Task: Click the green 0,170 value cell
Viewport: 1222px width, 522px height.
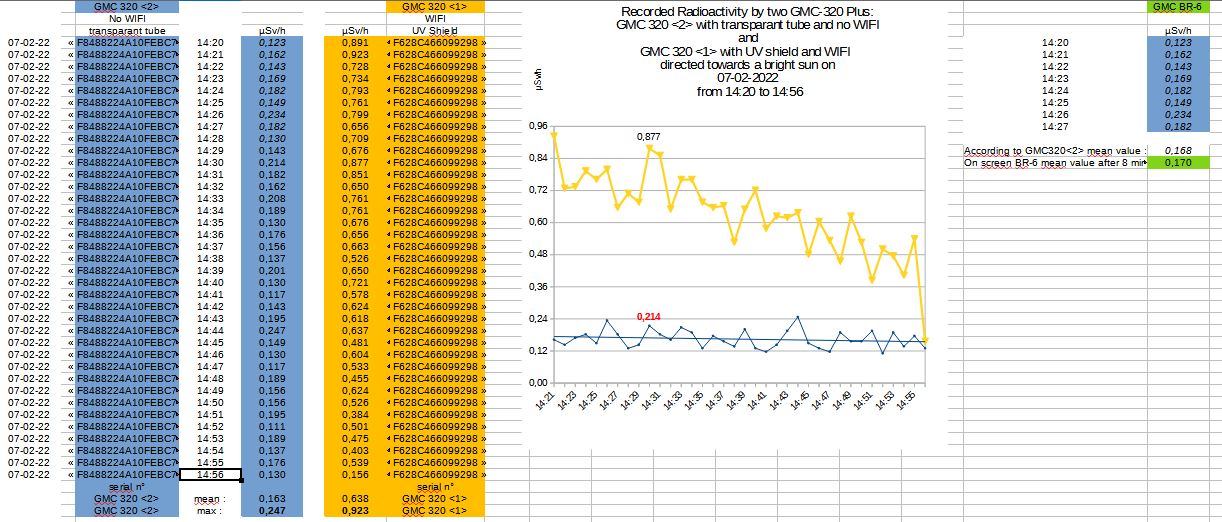Action: click(x=1176, y=162)
